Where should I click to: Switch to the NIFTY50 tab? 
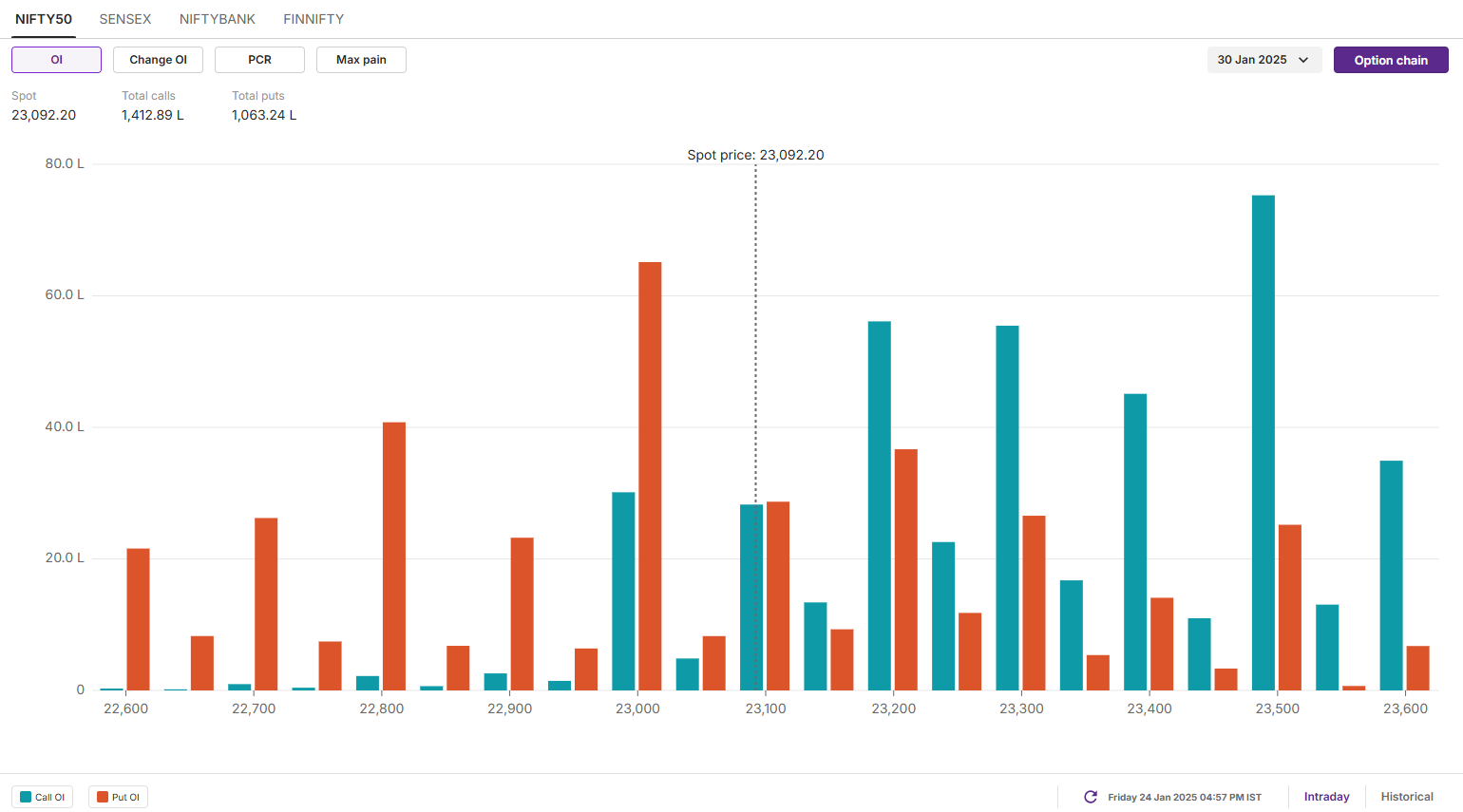point(44,19)
